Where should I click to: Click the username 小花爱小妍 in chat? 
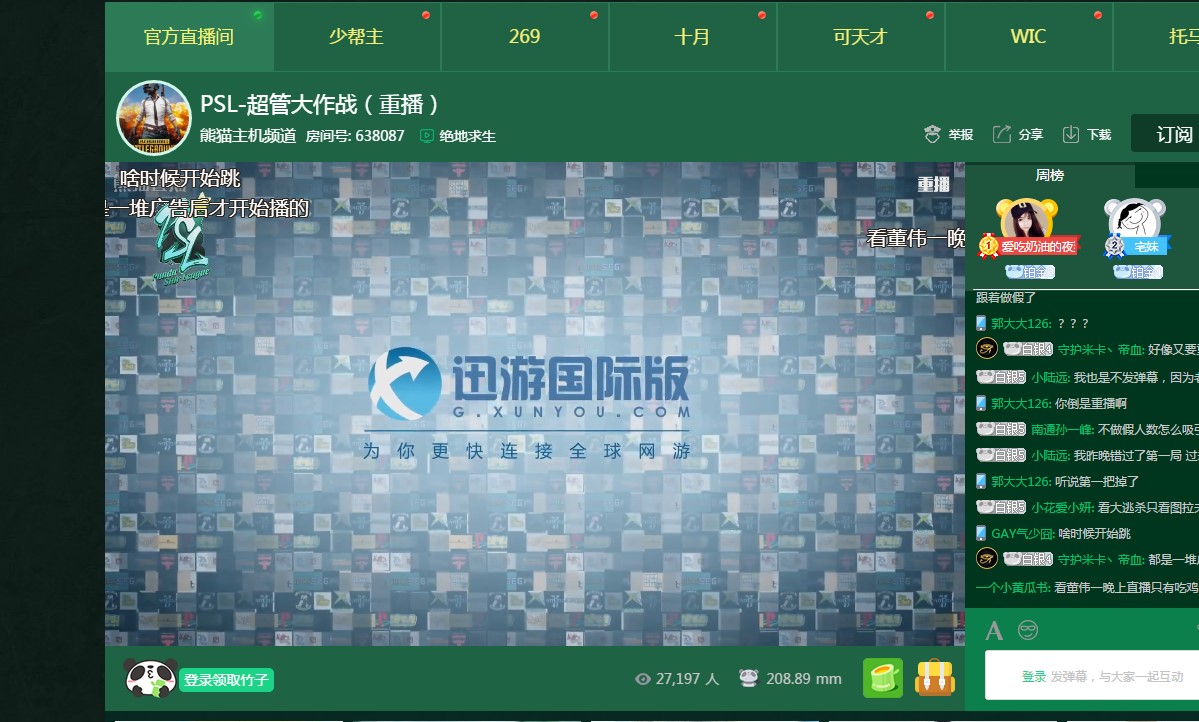[x=1063, y=508]
